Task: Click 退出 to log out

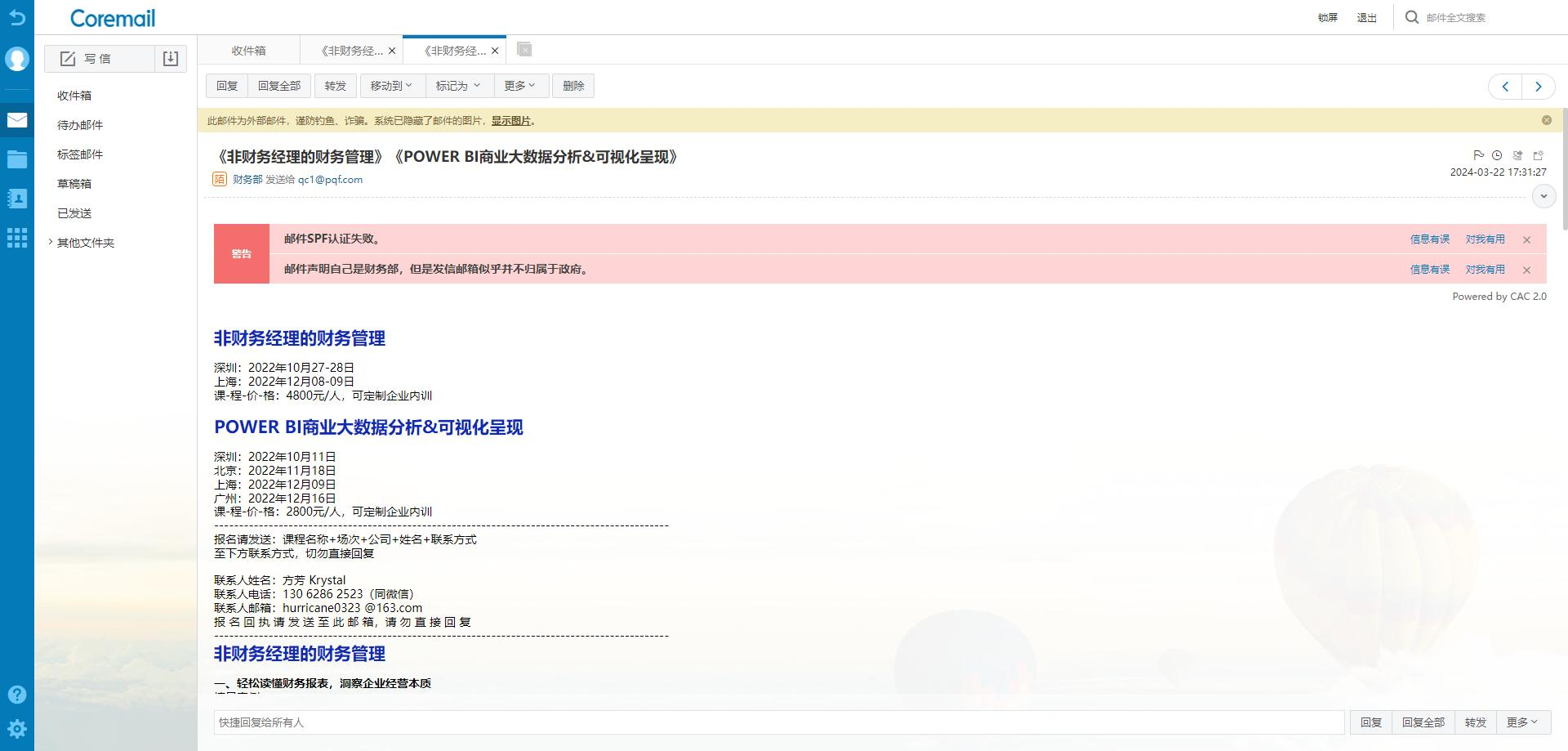Action: point(1367,18)
